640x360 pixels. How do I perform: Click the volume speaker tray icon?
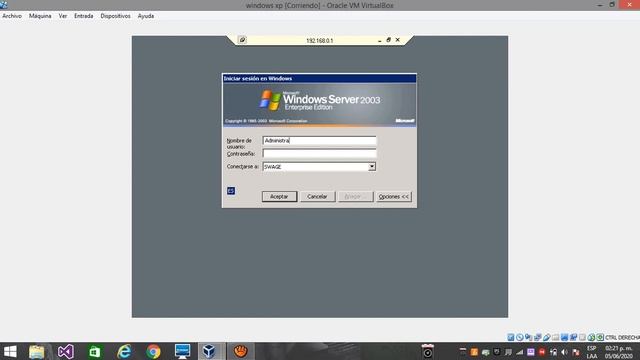point(564,352)
